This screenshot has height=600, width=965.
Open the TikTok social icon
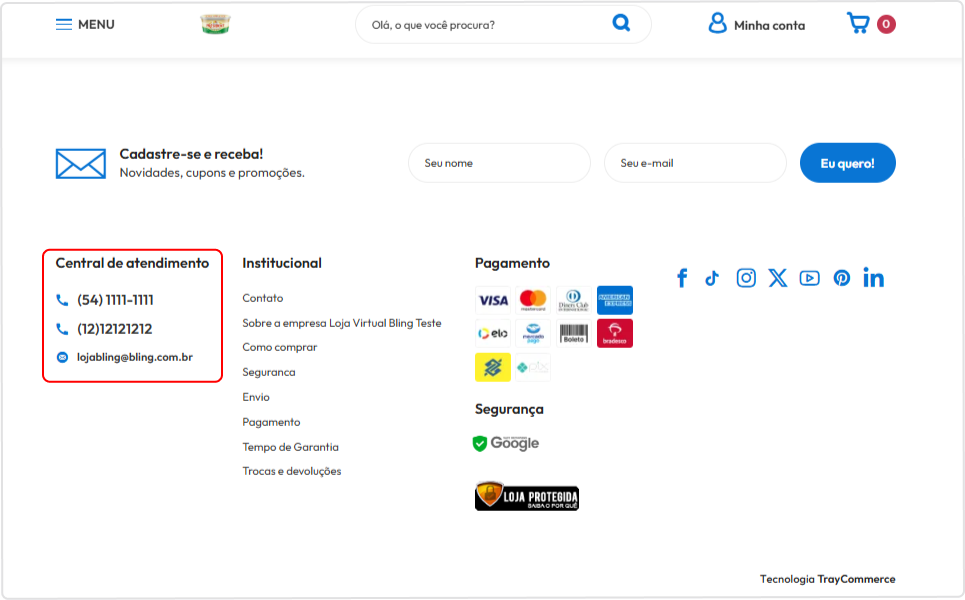(712, 278)
